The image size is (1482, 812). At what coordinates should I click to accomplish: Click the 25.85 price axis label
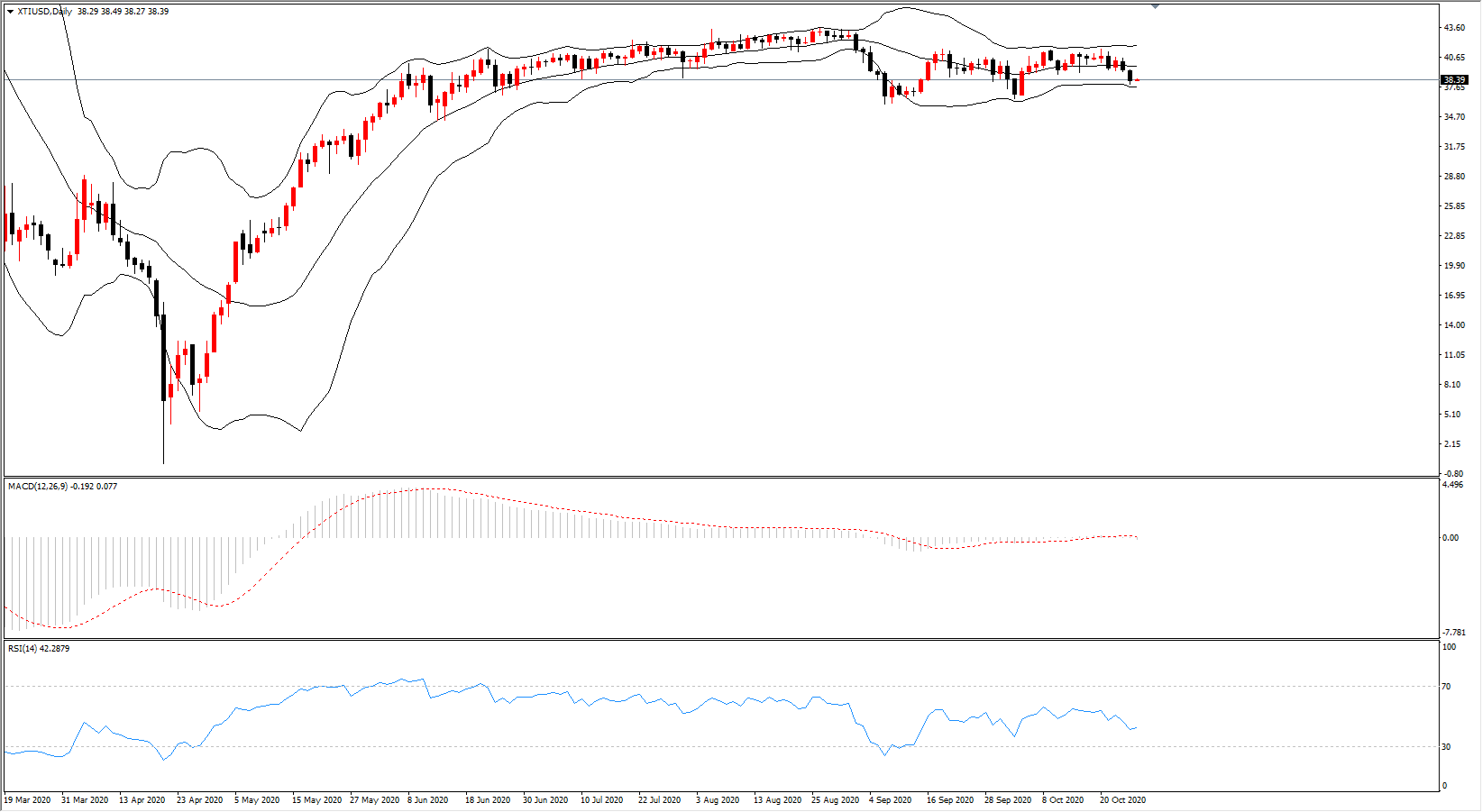coord(1454,206)
